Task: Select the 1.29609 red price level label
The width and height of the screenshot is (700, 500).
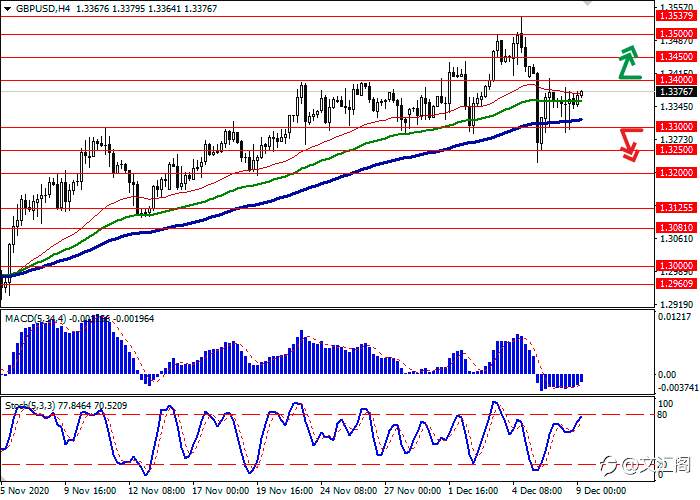Action: (676, 283)
